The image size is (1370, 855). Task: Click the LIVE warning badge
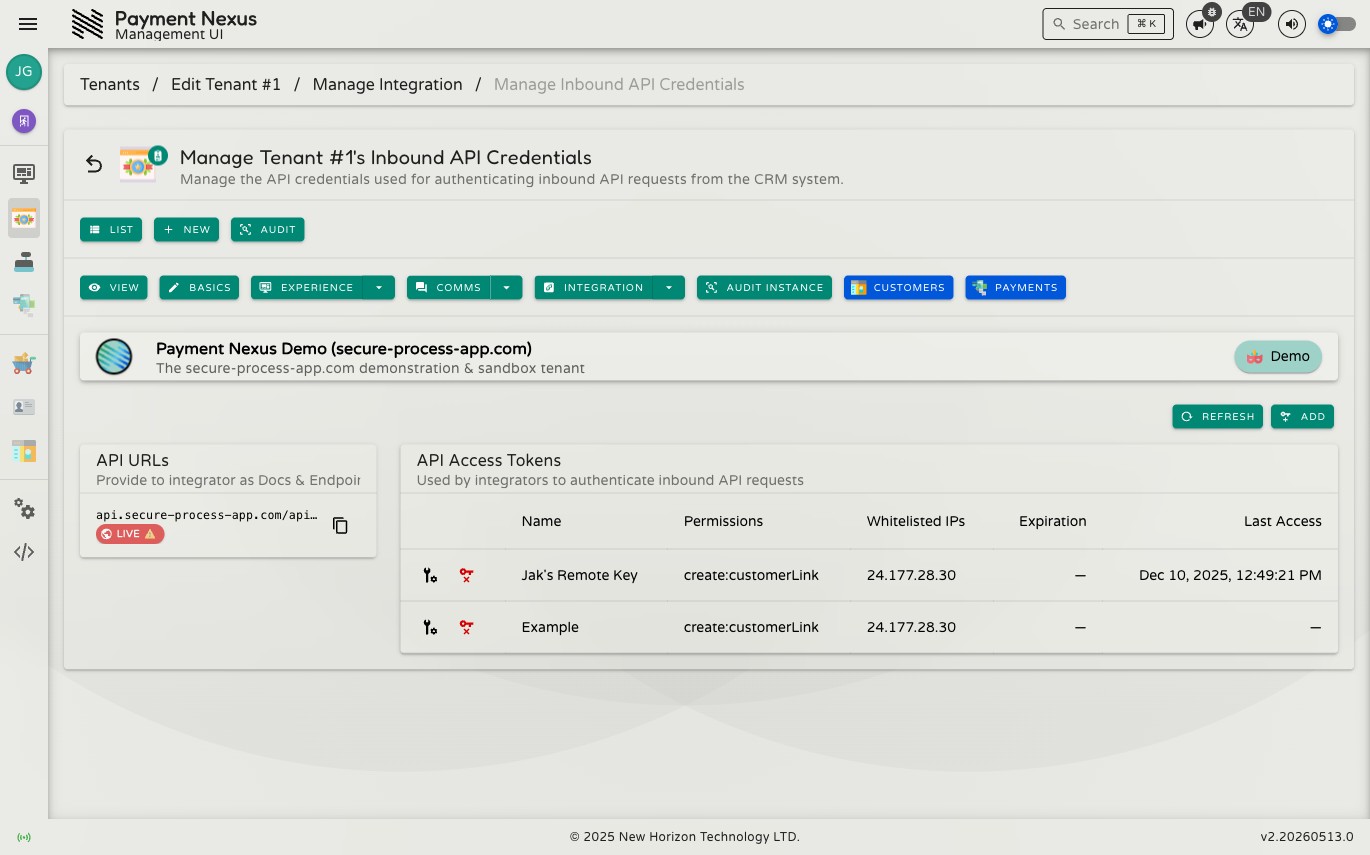[130, 534]
